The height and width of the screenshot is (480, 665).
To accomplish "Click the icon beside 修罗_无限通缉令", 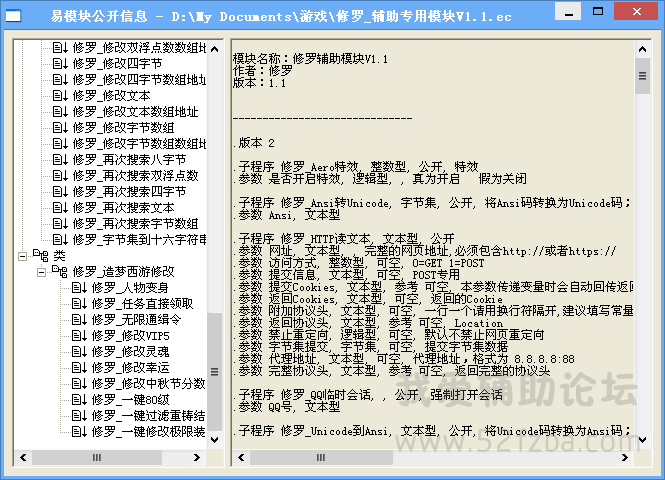I will 79,319.
